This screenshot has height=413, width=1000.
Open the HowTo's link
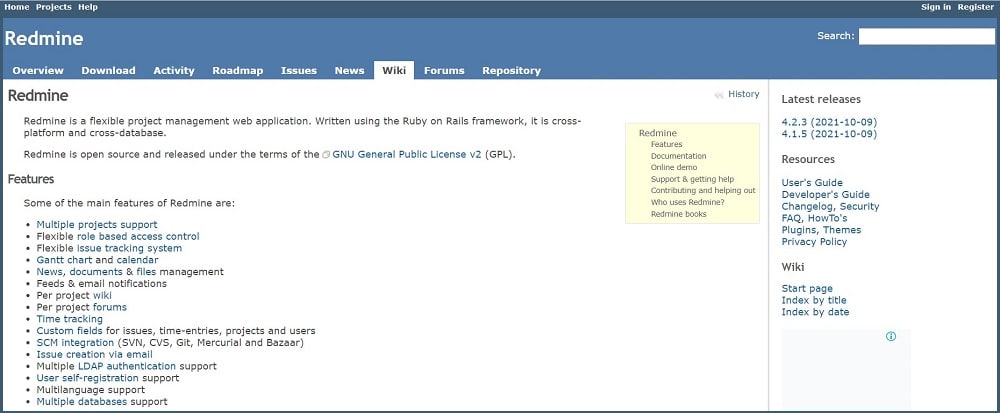827,218
